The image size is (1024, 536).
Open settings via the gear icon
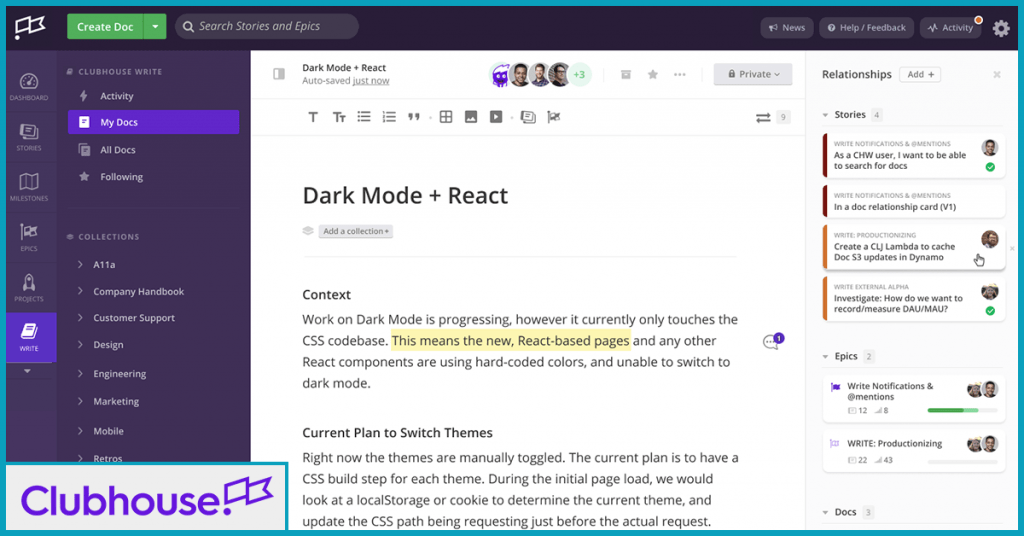pyautogui.click(x=1001, y=28)
